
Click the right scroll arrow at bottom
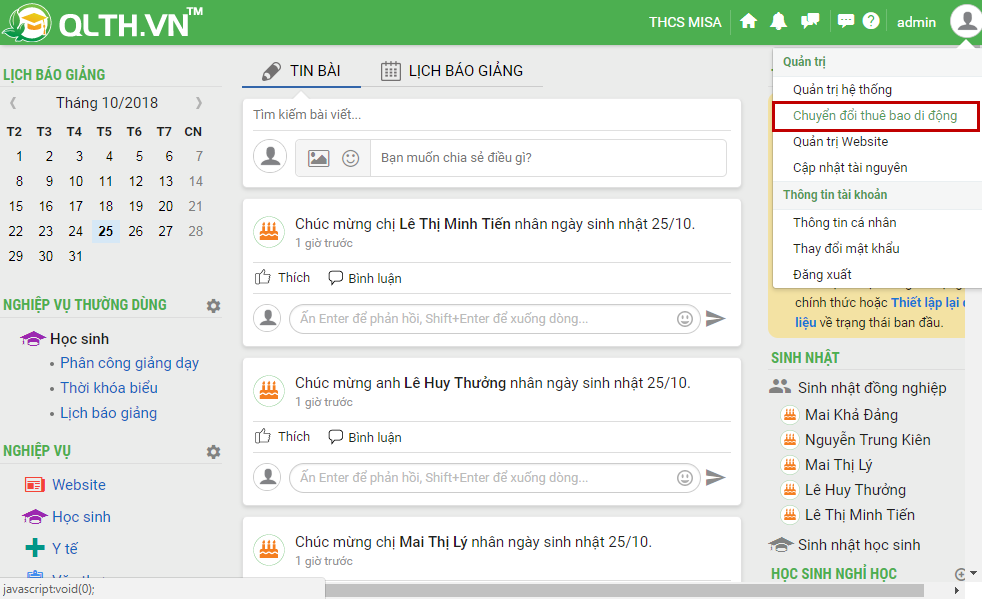tap(957, 590)
